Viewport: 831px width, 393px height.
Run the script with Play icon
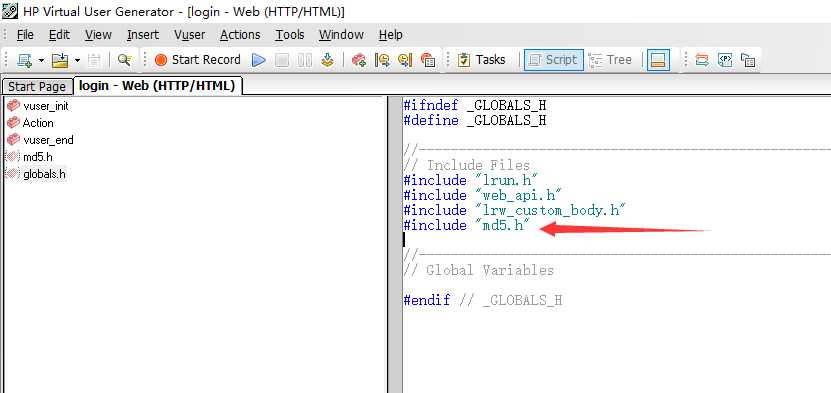point(259,60)
